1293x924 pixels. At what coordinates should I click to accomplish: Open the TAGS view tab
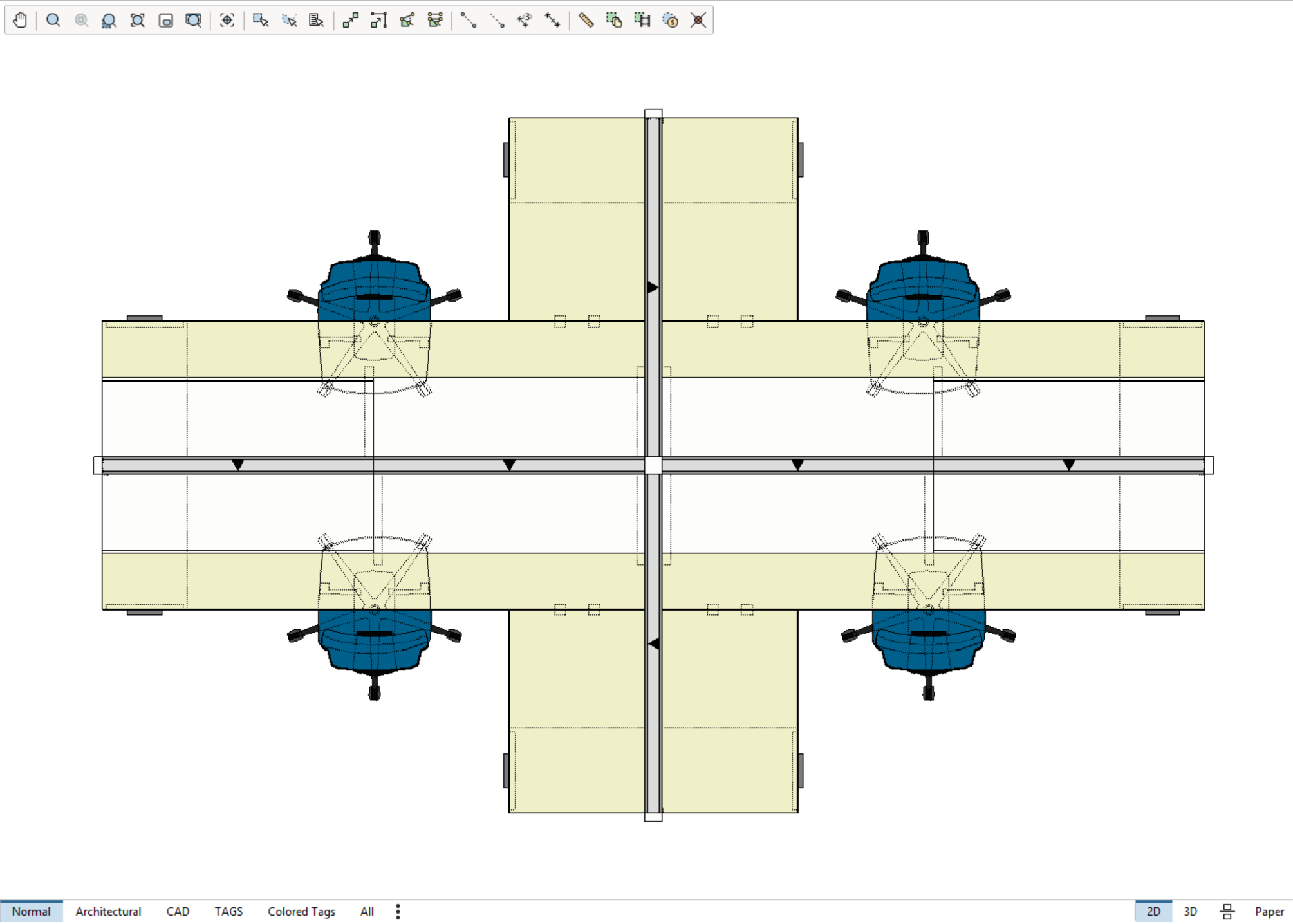coord(228,912)
